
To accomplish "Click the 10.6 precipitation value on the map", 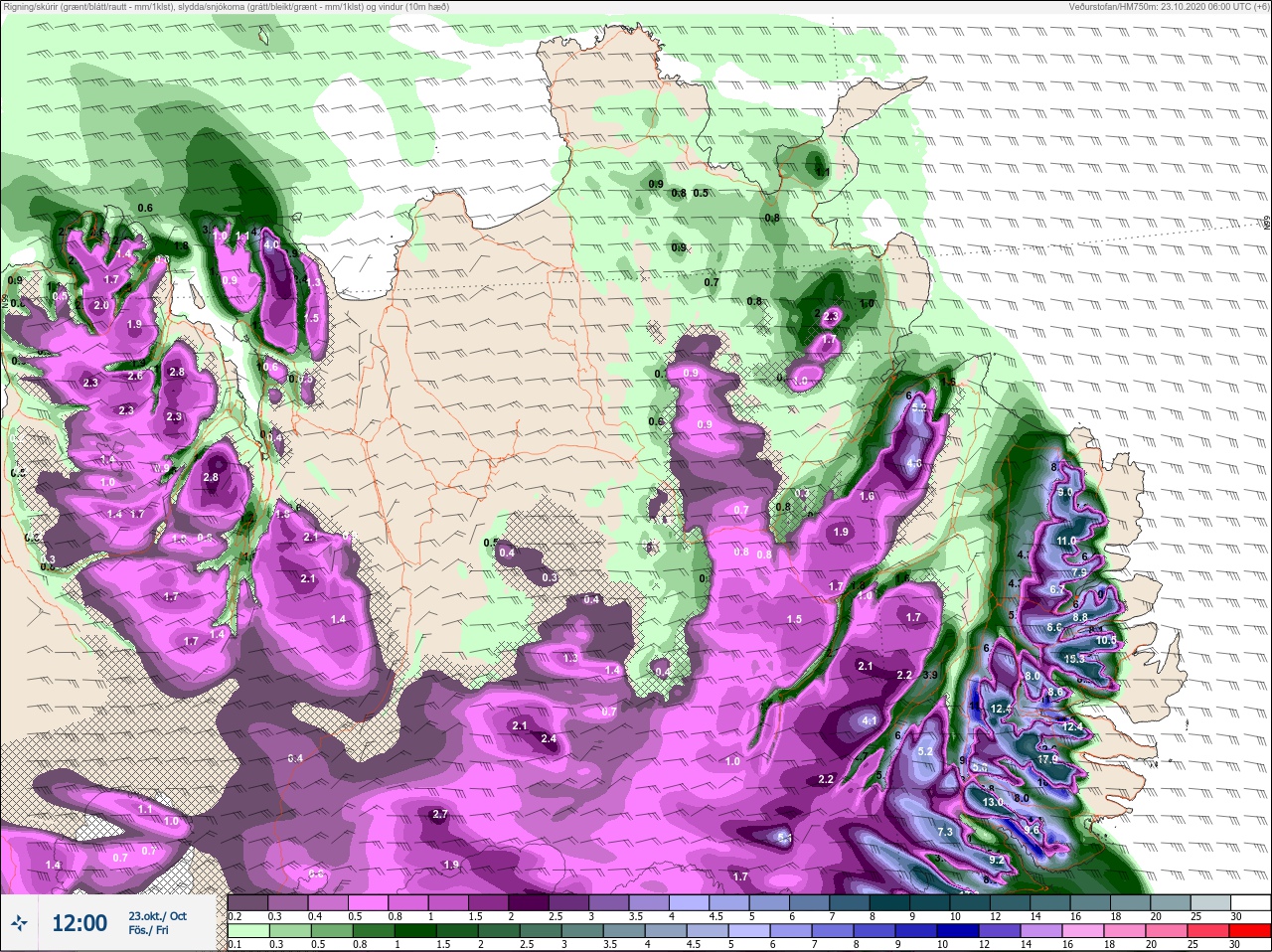I will point(1106,641).
